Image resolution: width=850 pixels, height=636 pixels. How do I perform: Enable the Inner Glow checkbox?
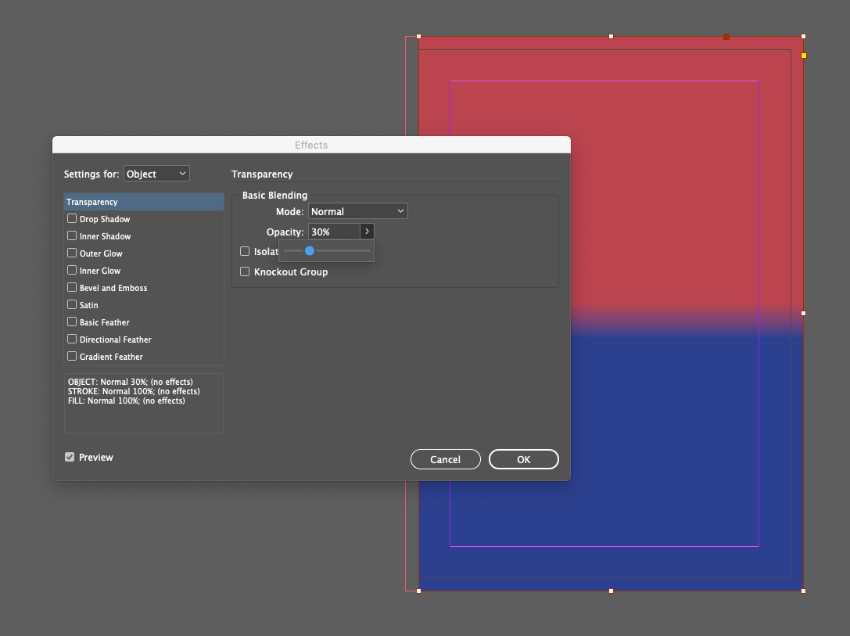(x=72, y=270)
